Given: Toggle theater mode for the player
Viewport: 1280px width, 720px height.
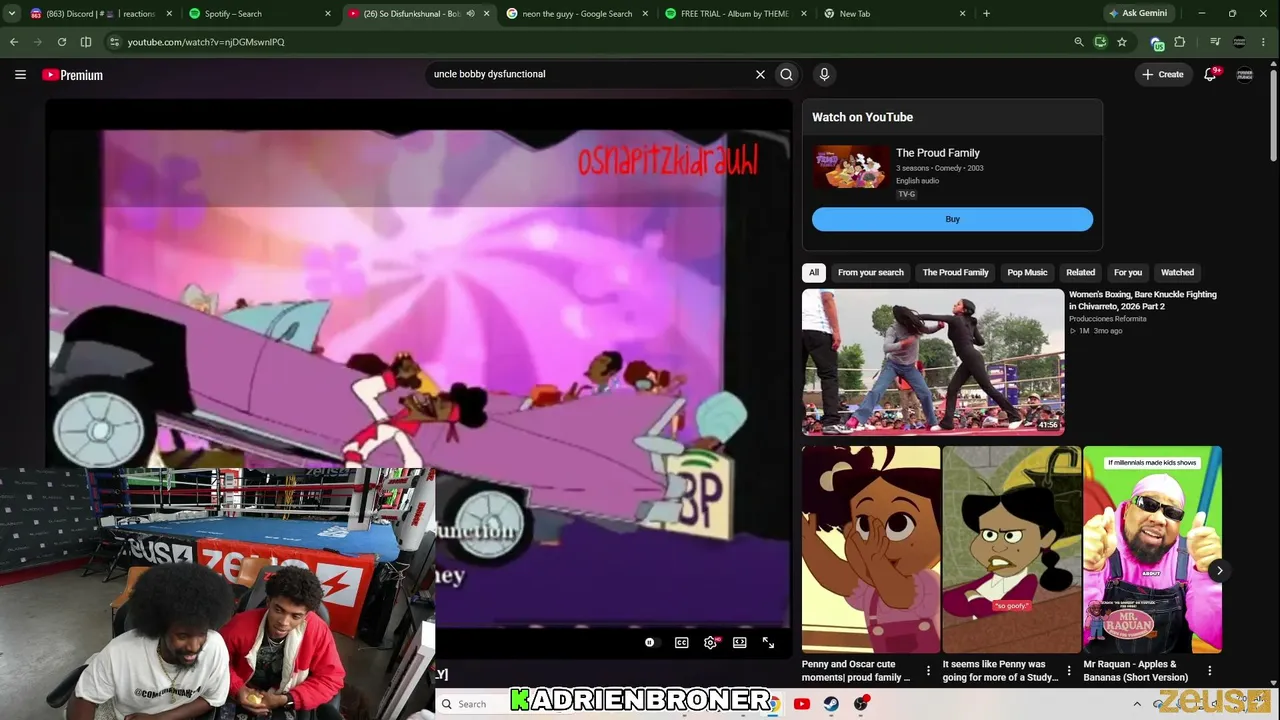Looking at the screenshot, I should pyautogui.click(x=740, y=642).
